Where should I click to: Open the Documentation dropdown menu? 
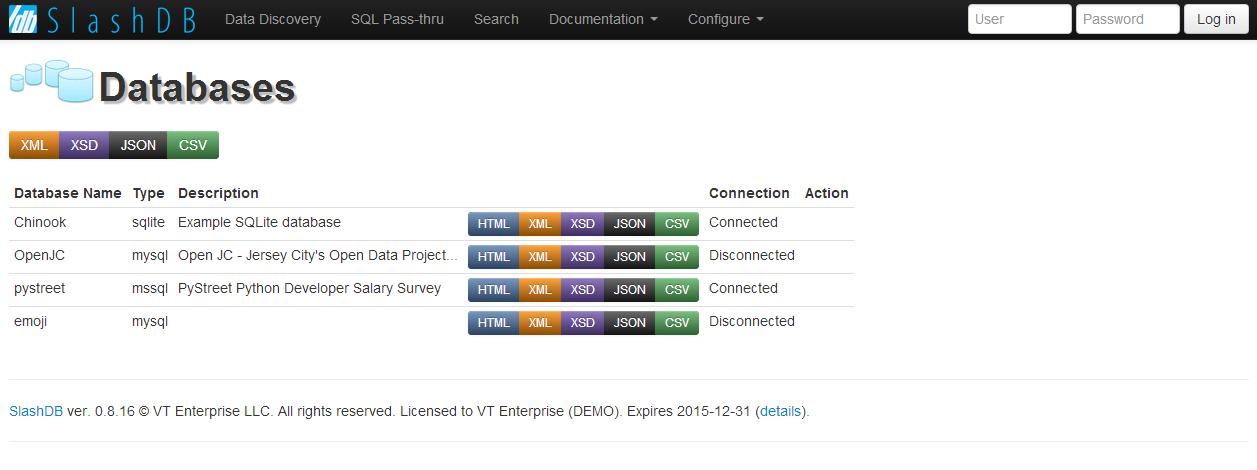coord(603,19)
